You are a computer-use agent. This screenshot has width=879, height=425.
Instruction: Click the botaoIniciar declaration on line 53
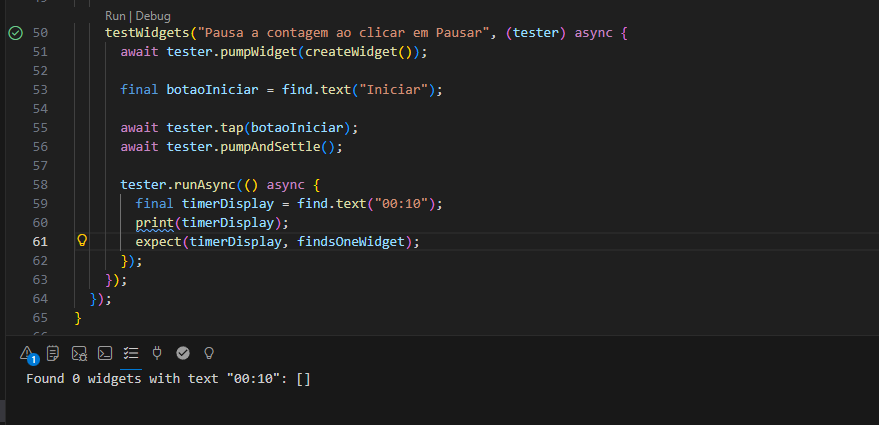pos(212,90)
